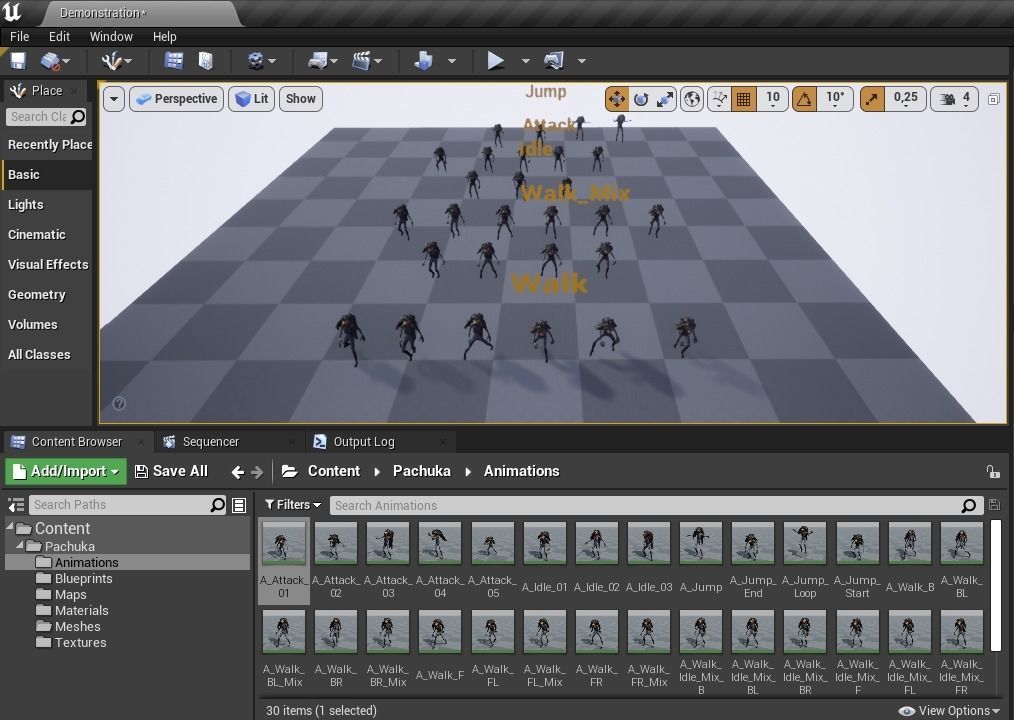Go forward in Content Browser history

point(257,473)
